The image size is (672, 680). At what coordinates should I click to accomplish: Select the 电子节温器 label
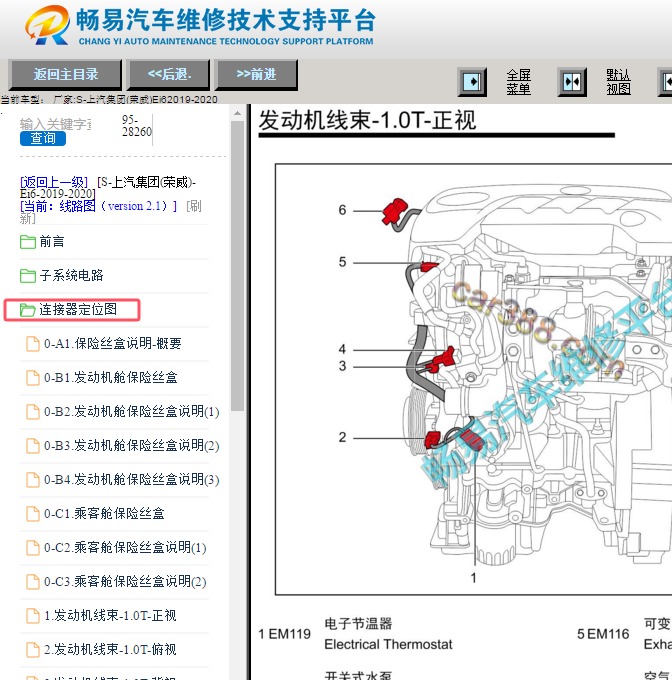(x=358, y=624)
